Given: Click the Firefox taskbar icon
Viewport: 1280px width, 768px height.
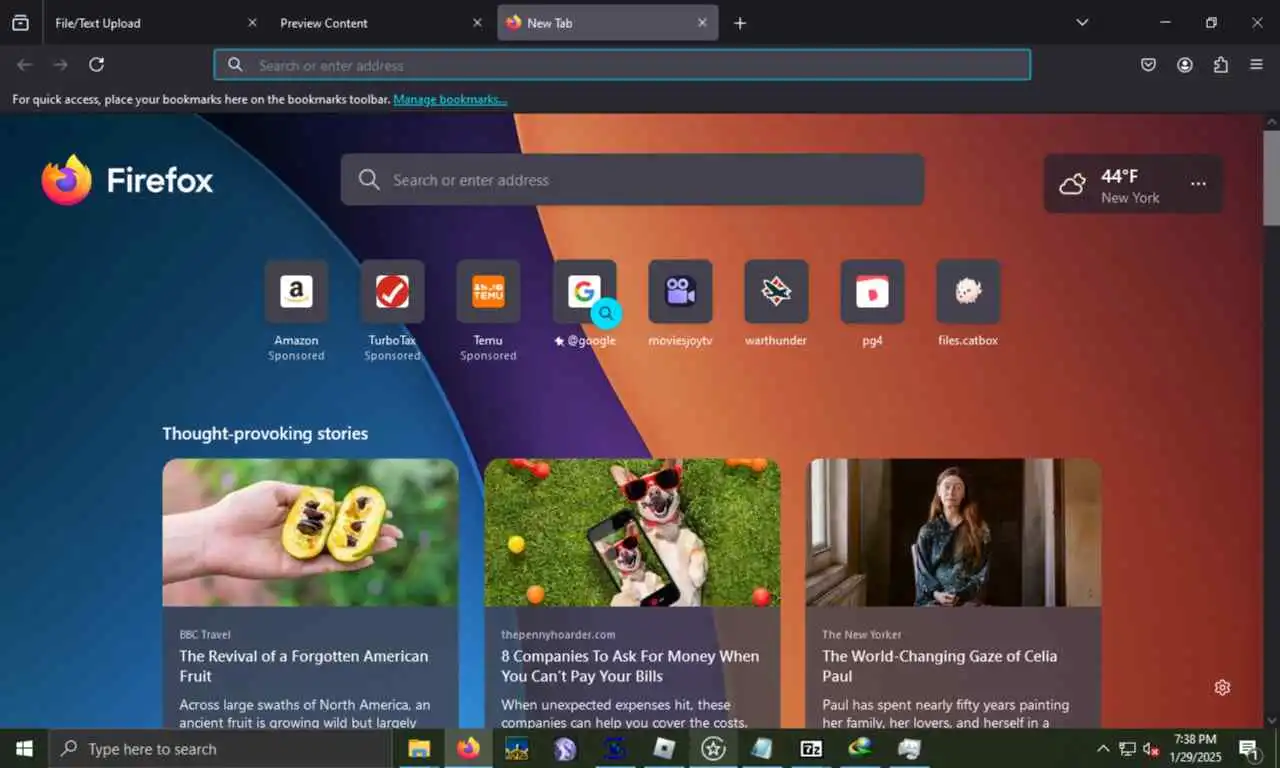Looking at the screenshot, I should pyautogui.click(x=468, y=748).
